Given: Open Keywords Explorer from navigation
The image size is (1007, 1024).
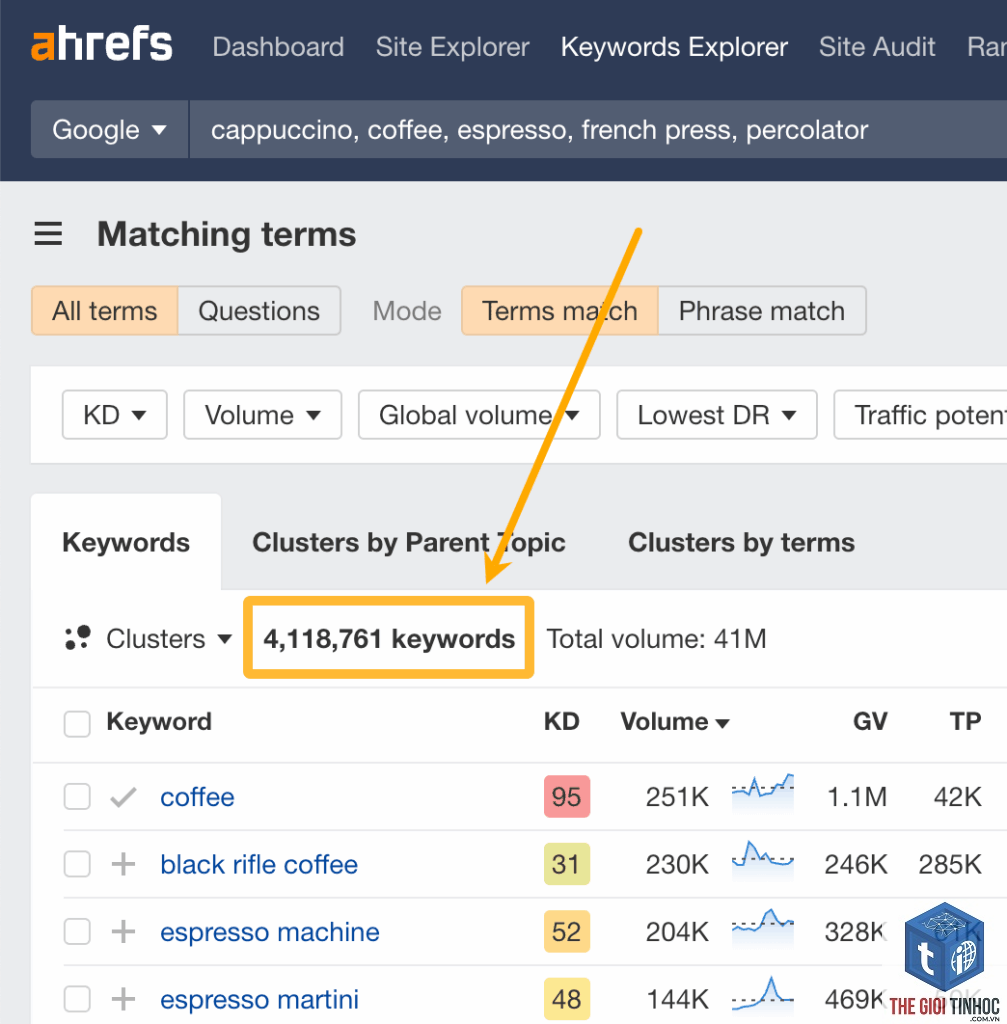Looking at the screenshot, I should click(675, 47).
